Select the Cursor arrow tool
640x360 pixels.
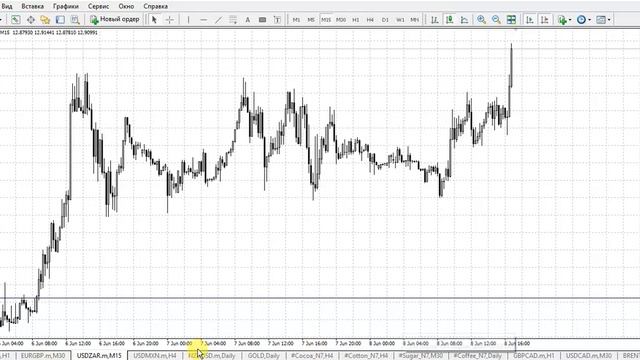154,20
